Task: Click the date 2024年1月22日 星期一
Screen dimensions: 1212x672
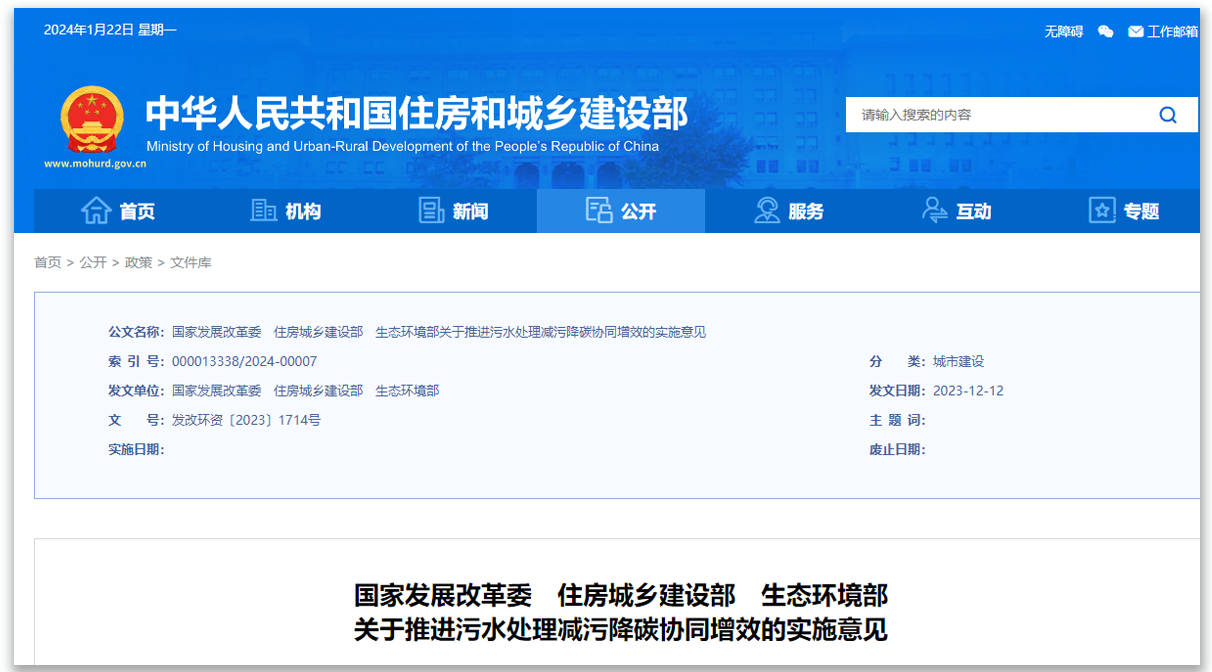Action: tap(110, 30)
